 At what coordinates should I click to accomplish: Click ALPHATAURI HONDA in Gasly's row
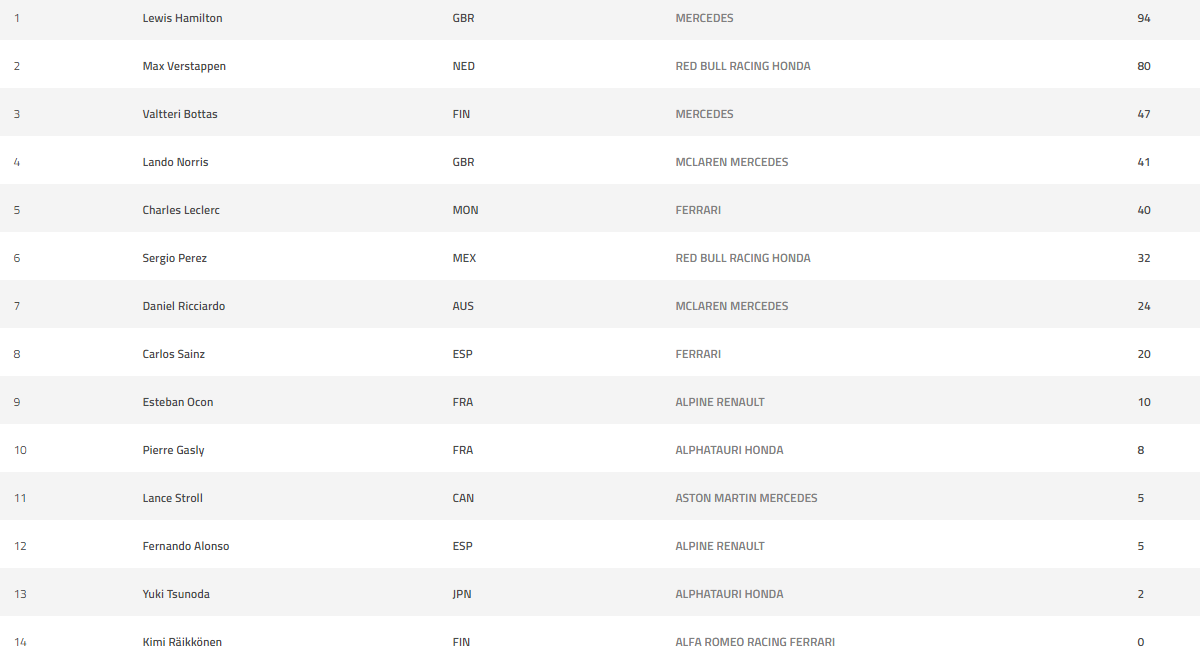[x=730, y=450]
